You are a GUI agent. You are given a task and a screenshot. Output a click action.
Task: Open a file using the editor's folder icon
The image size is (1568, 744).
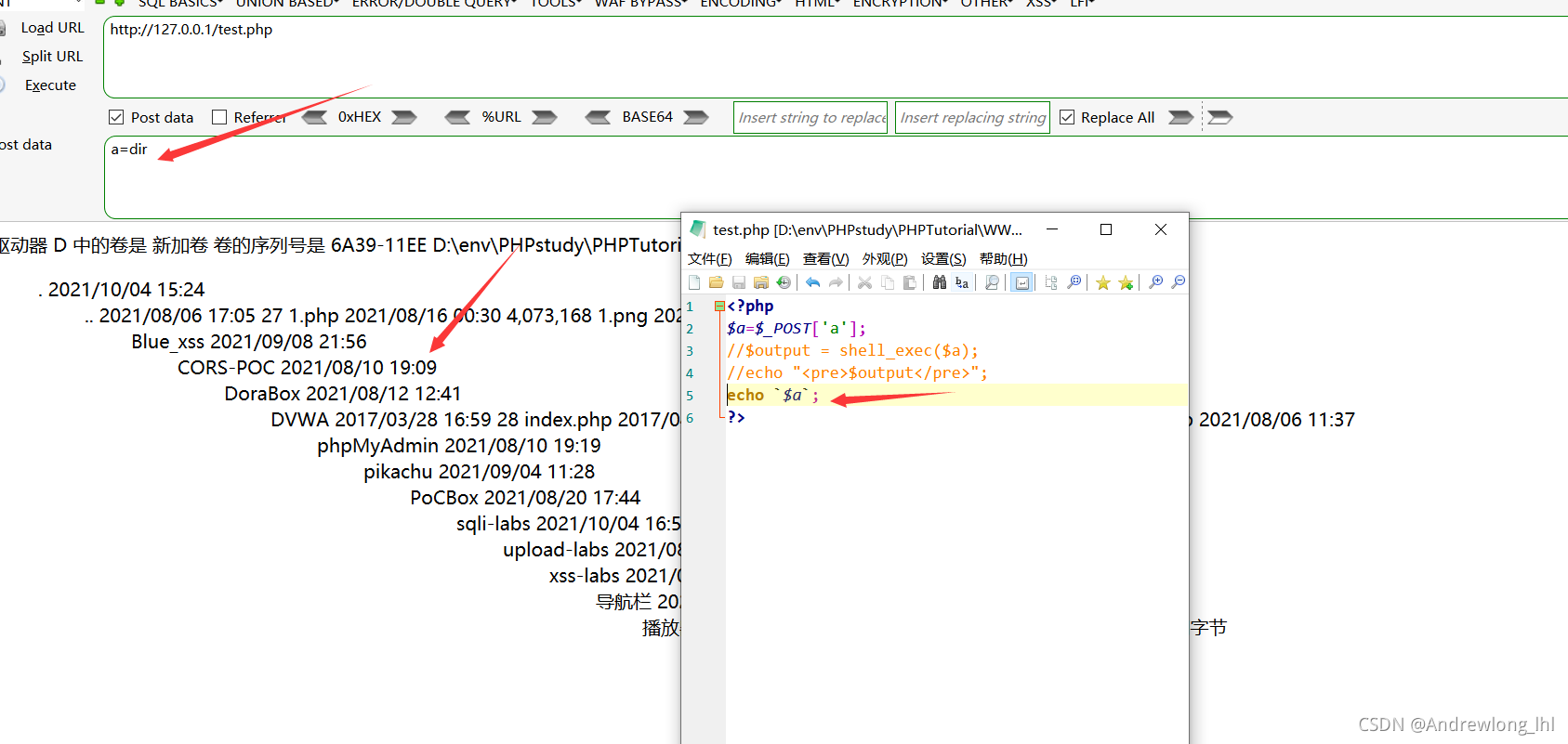point(716,282)
